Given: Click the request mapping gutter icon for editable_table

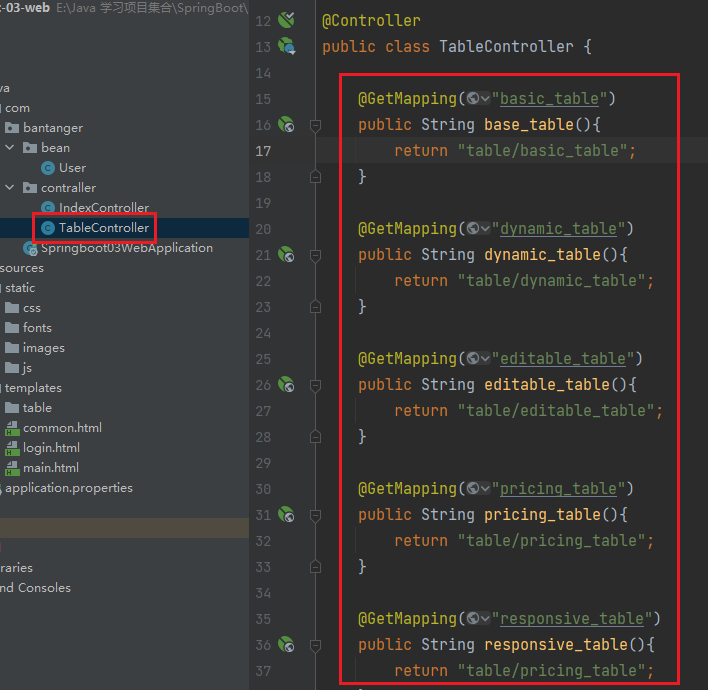Looking at the screenshot, I should pos(287,385).
